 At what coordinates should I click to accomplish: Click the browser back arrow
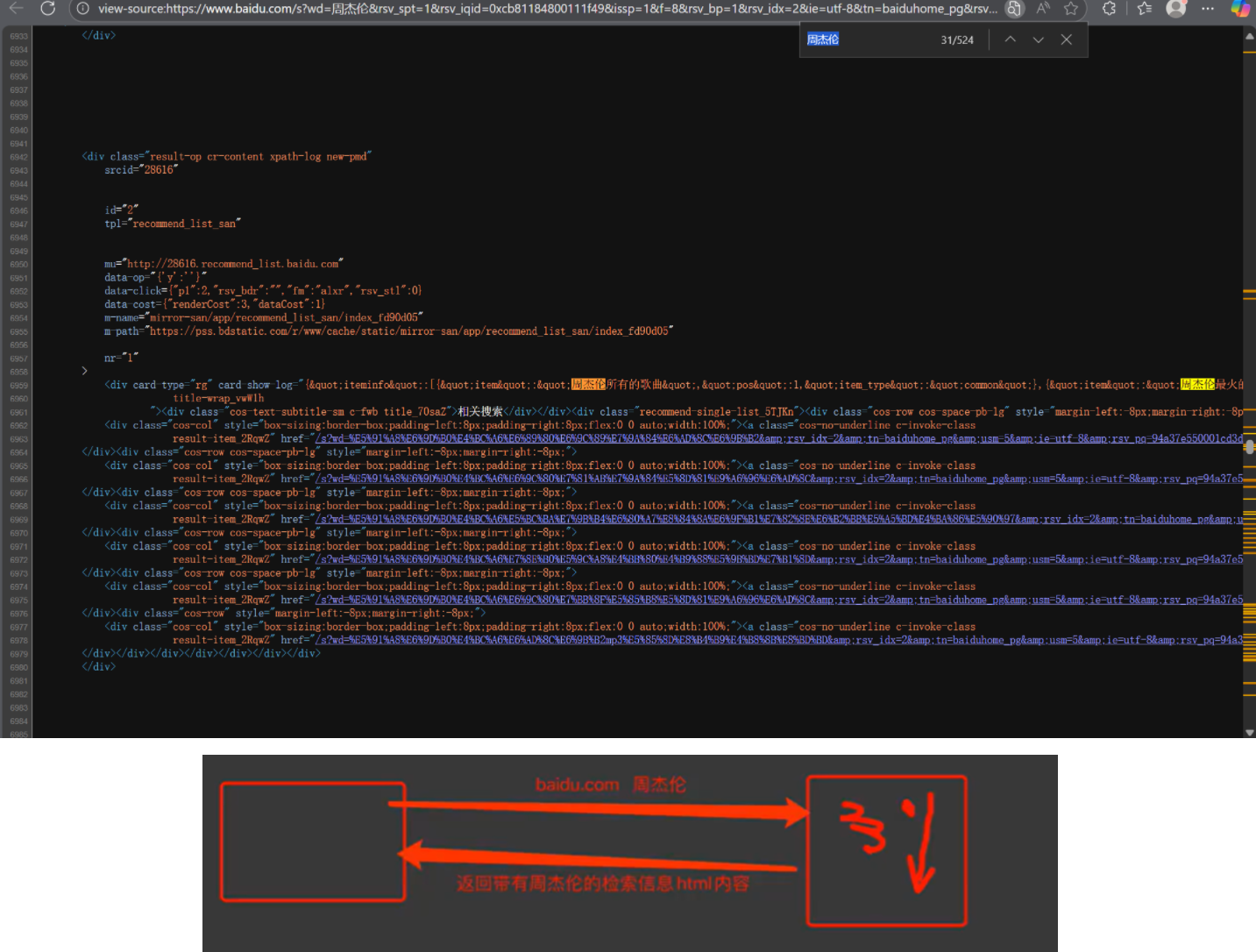[16, 8]
